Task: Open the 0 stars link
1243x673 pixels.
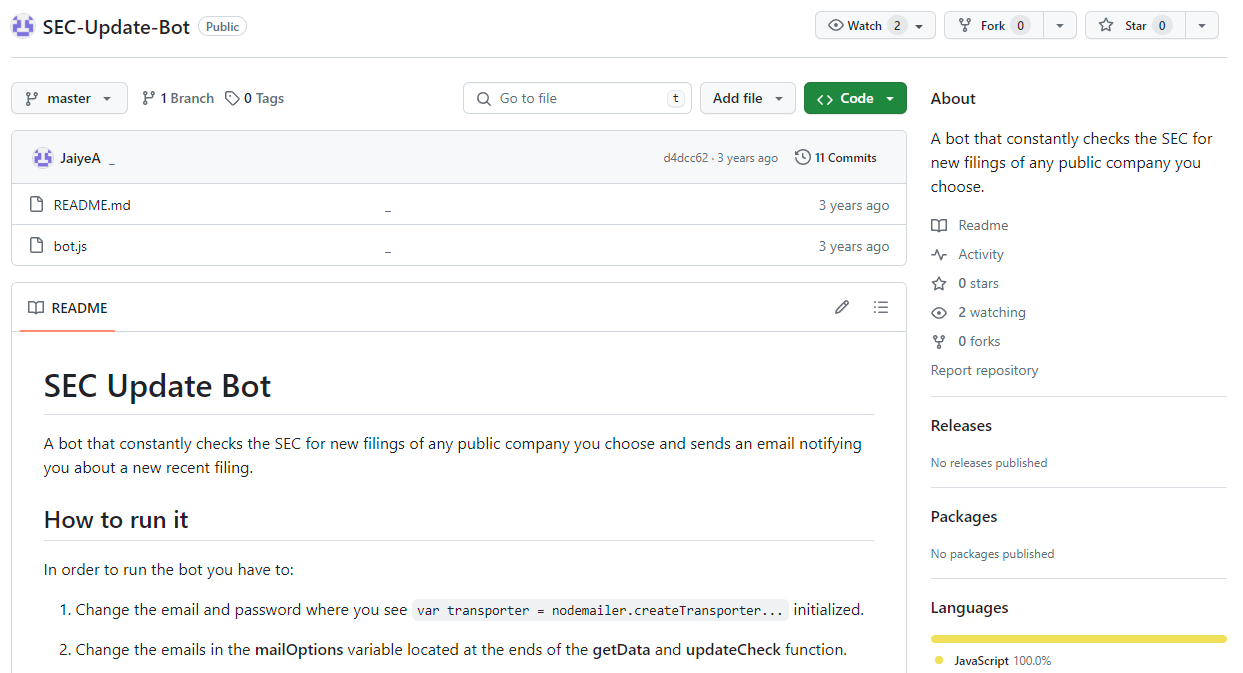Action: pos(978,284)
